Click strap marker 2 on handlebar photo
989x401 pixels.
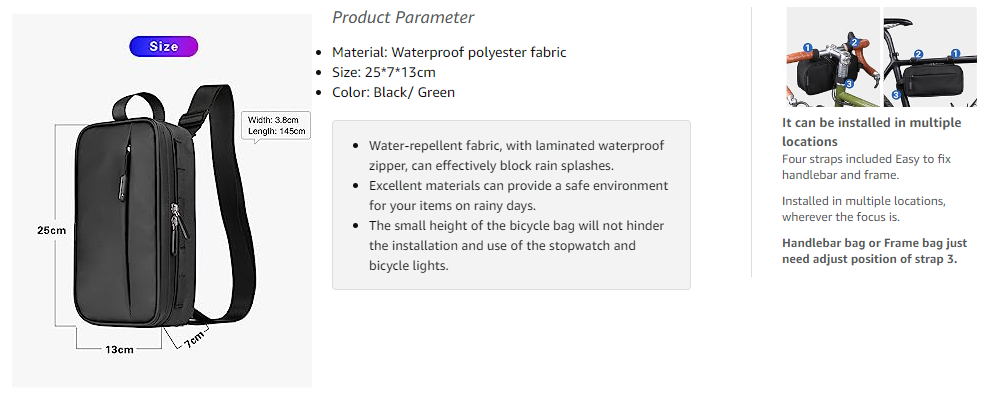click(855, 42)
